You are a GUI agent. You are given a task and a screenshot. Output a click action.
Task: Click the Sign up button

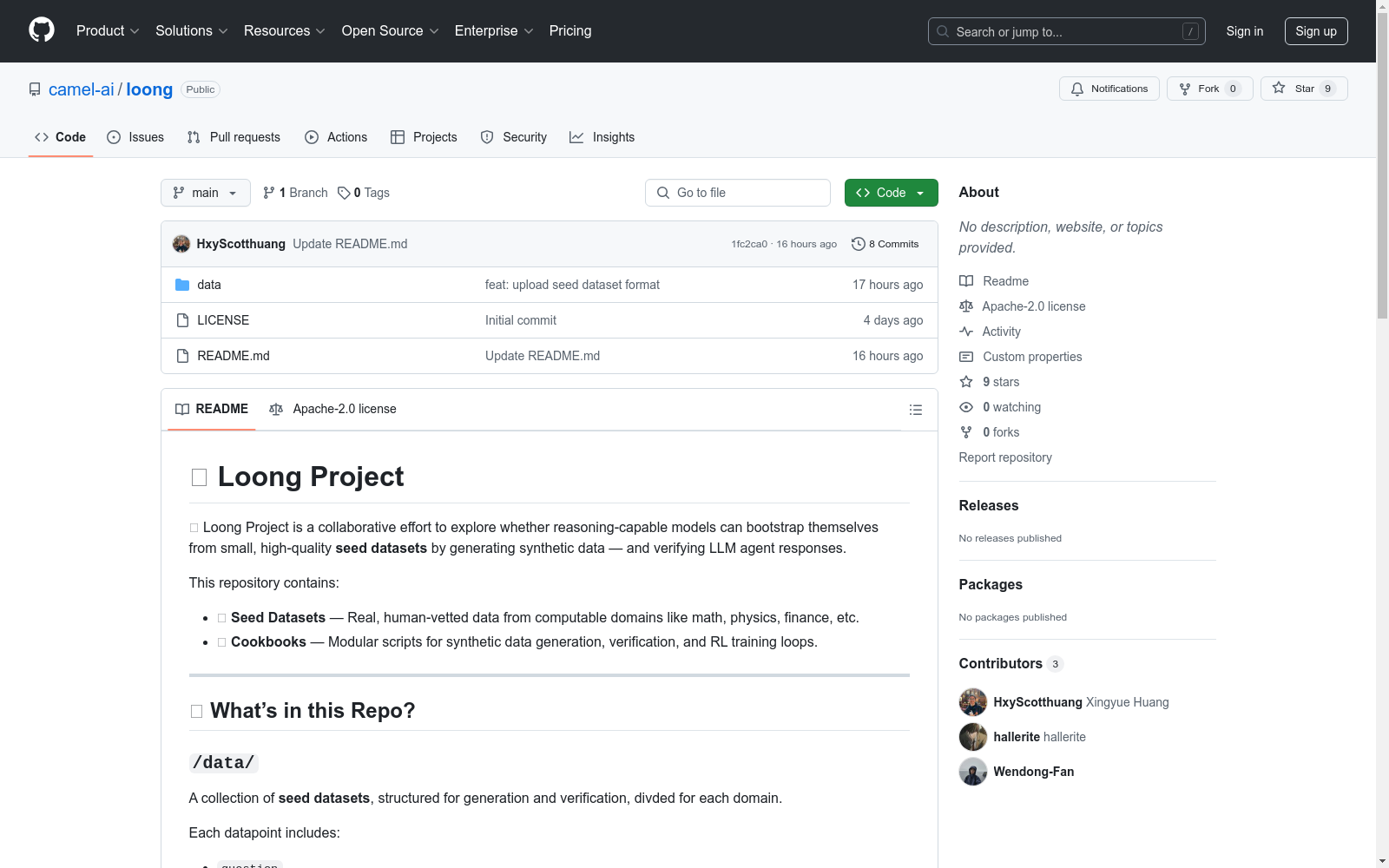point(1316,31)
